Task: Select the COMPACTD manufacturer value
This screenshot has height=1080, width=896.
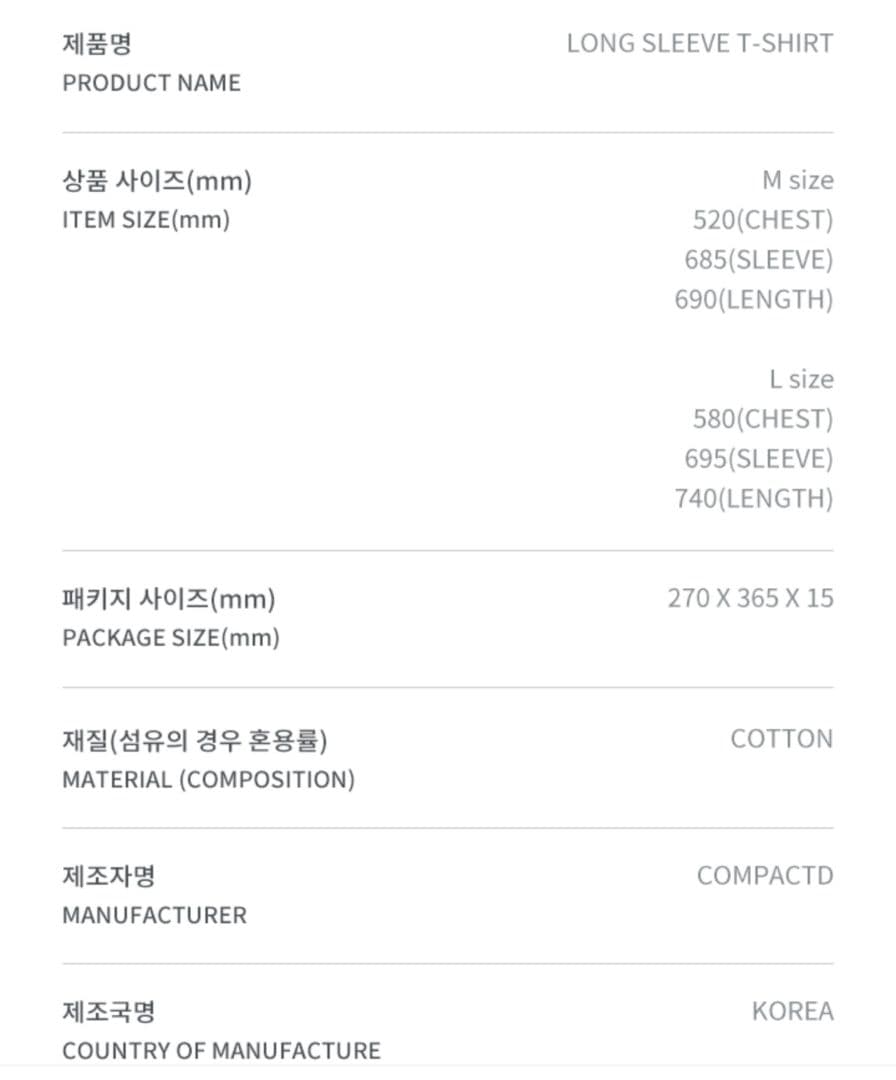Action: [765, 876]
